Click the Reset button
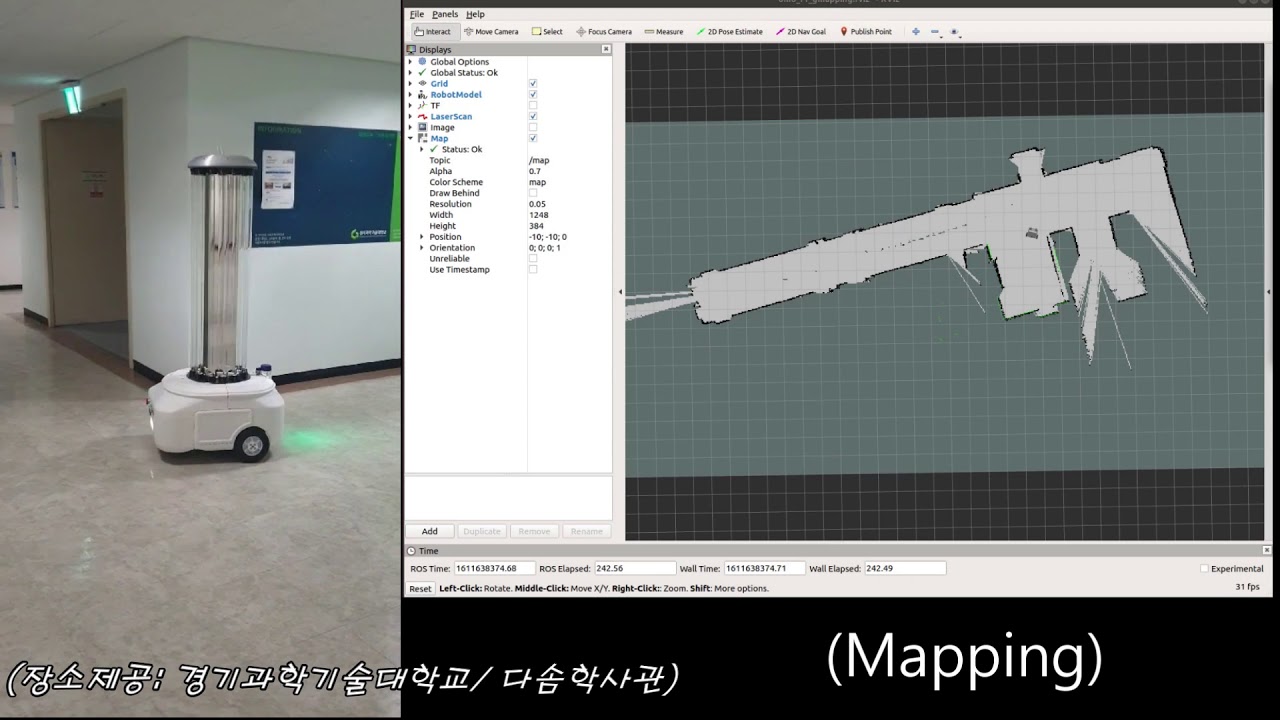This screenshot has width=1280, height=720. (x=420, y=589)
